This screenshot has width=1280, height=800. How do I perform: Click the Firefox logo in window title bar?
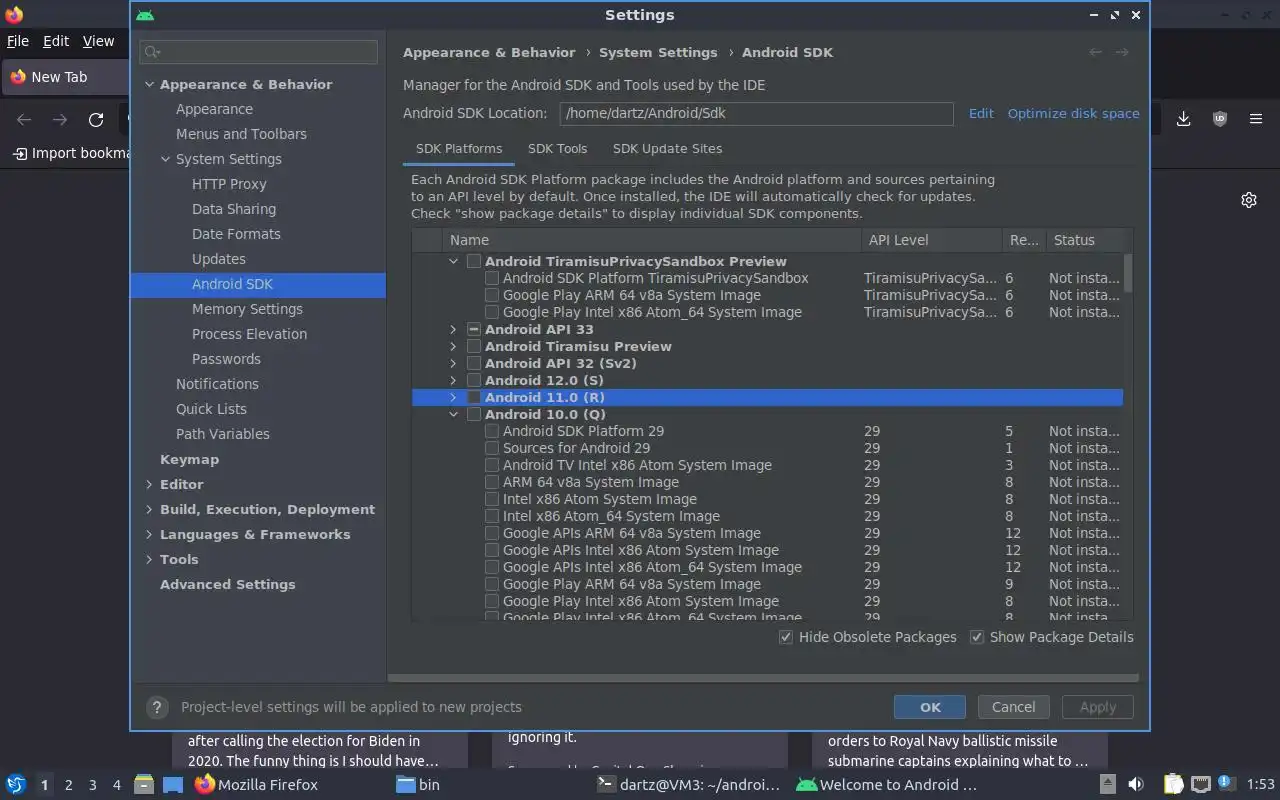(14, 14)
